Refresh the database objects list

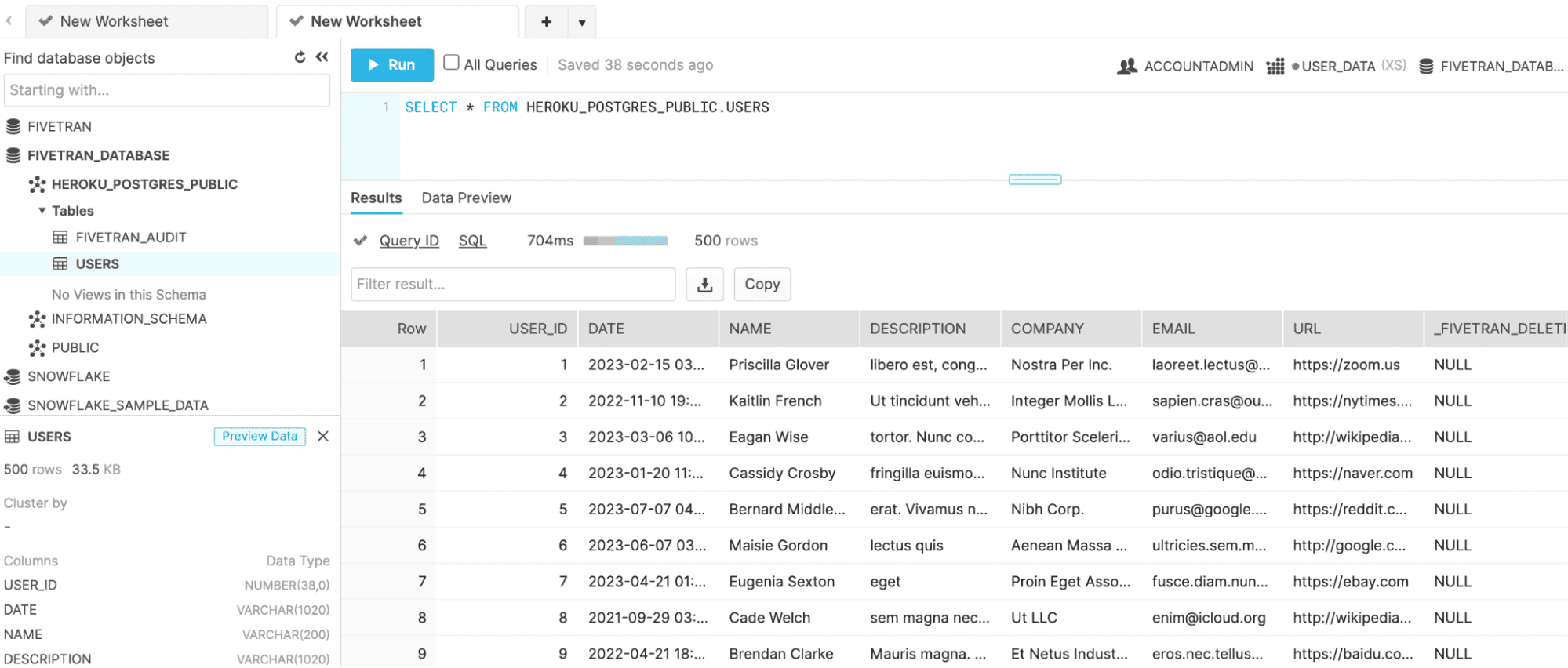(300, 57)
